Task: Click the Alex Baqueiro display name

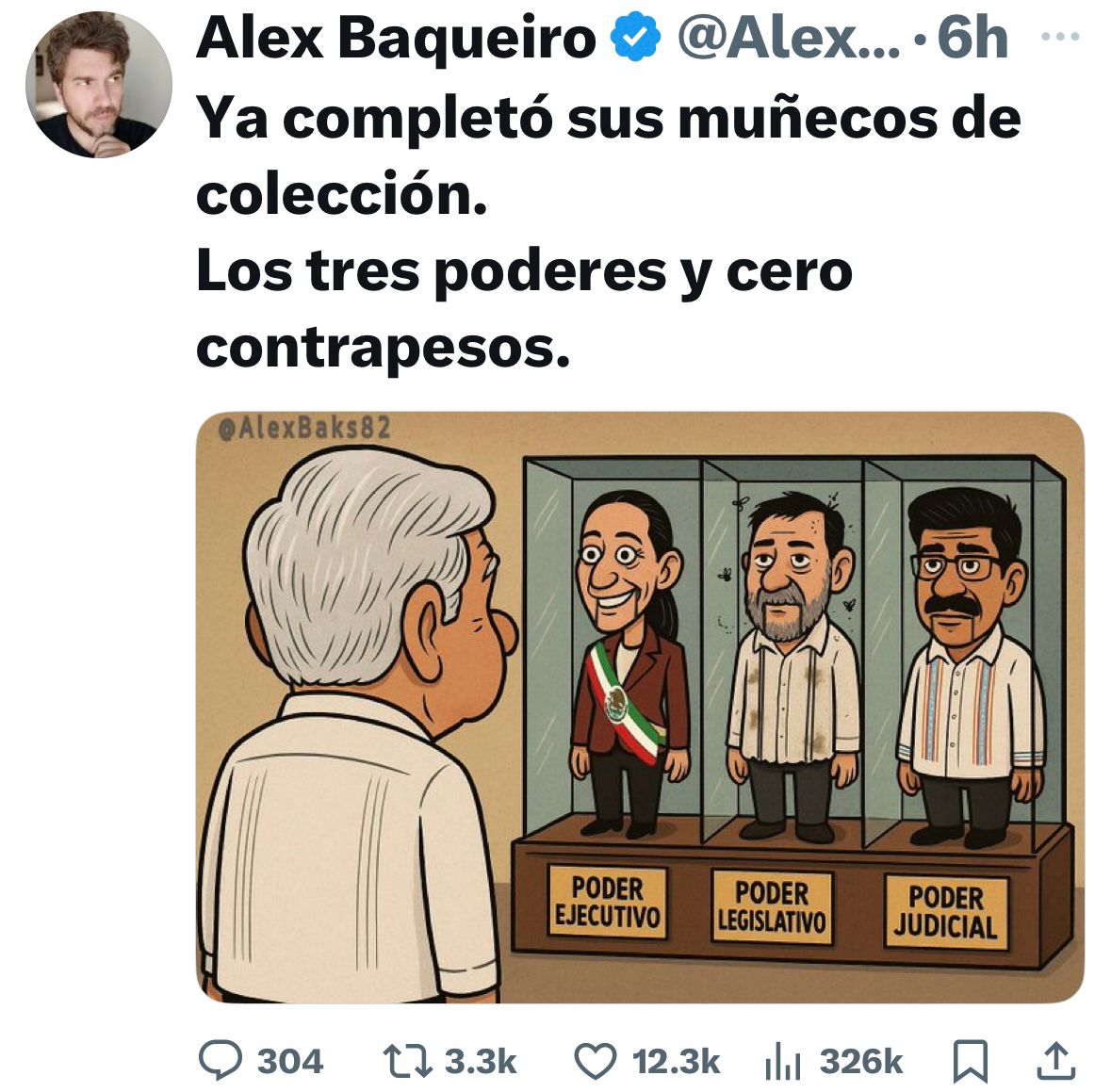Action: click(396, 39)
